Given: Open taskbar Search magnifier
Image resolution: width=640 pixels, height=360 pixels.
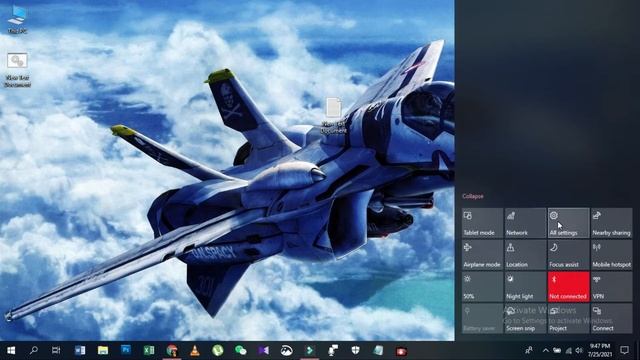Looking at the screenshot, I should click(x=34, y=350).
